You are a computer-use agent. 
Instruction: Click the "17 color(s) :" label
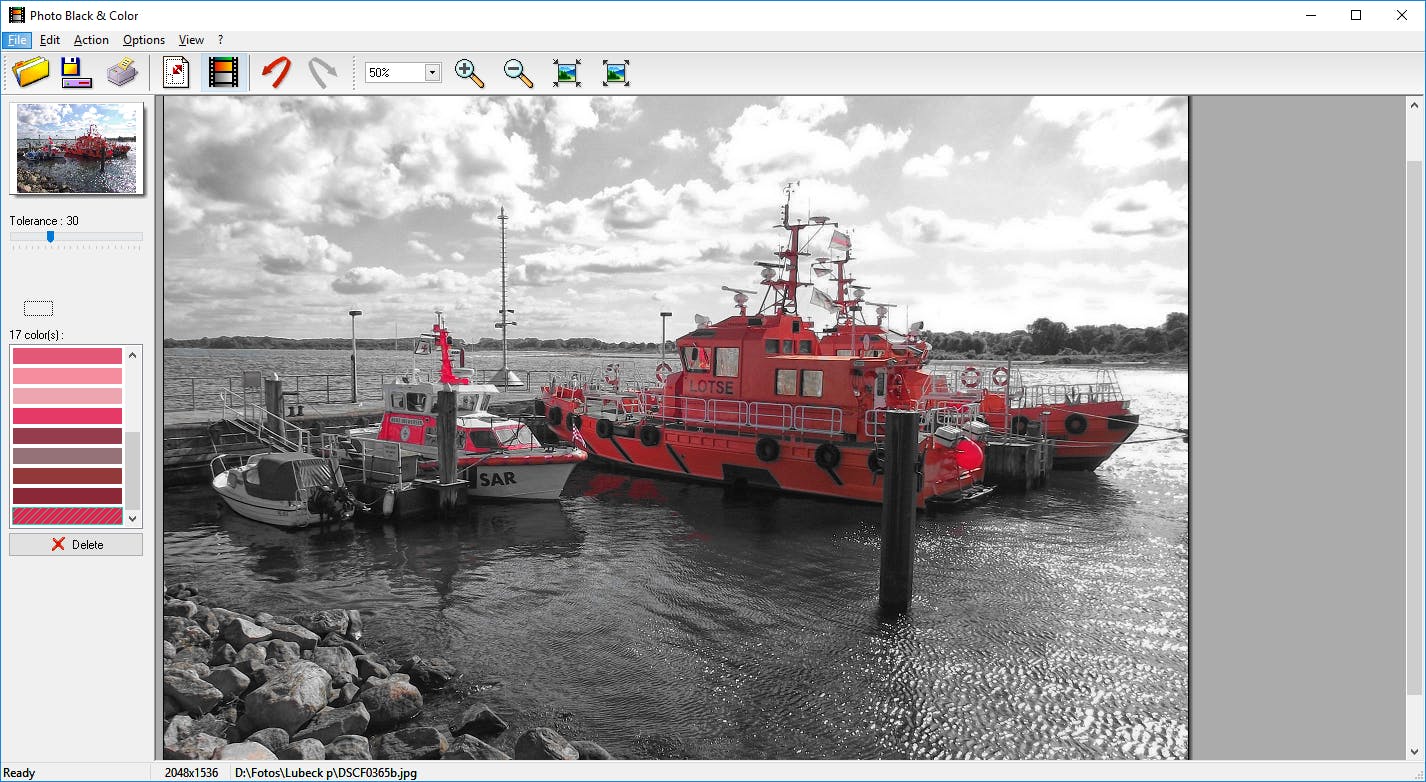click(36, 334)
